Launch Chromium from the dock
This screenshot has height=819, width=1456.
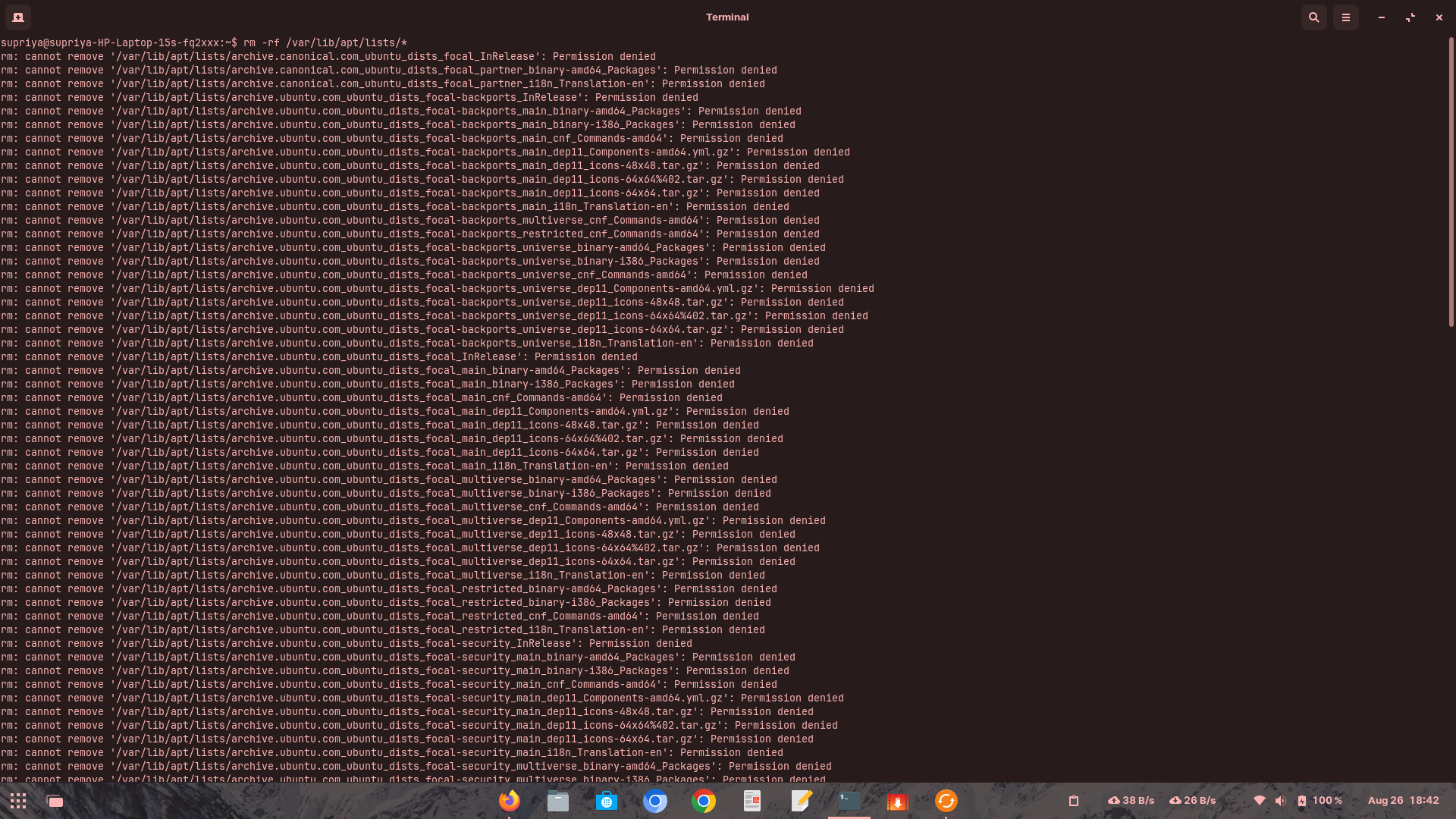click(x=655, y=801)
